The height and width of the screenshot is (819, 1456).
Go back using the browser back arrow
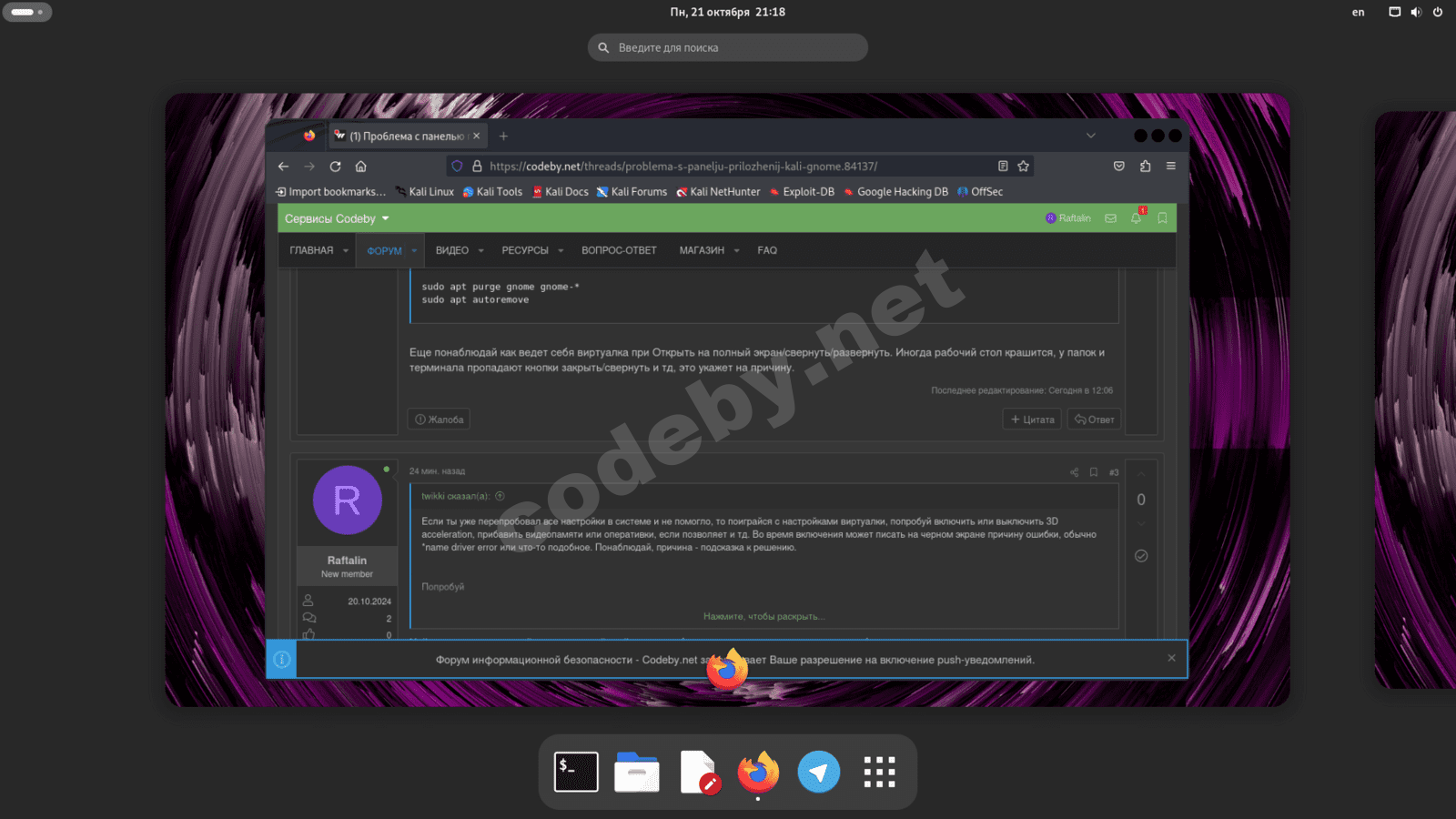(283, 167)
